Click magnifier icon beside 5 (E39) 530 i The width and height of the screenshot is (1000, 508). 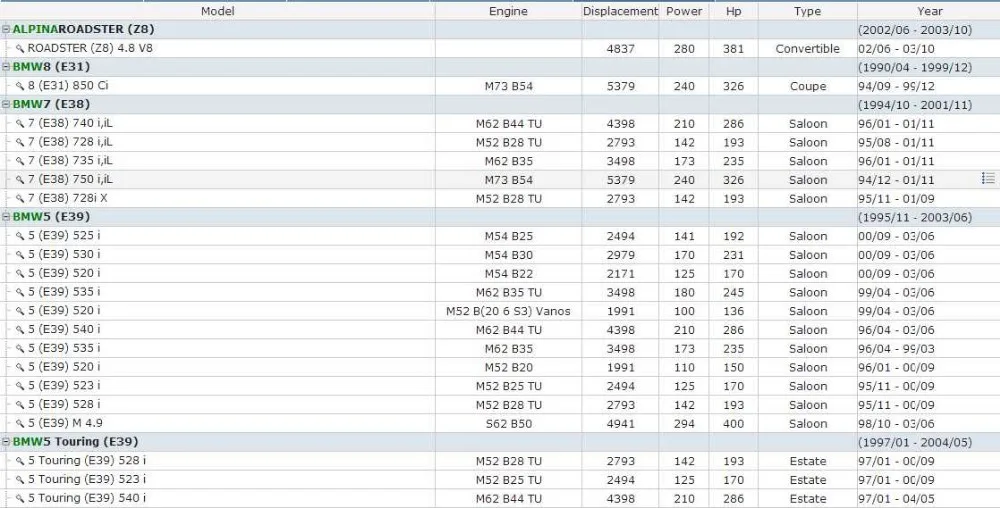(x=20, y=255)
